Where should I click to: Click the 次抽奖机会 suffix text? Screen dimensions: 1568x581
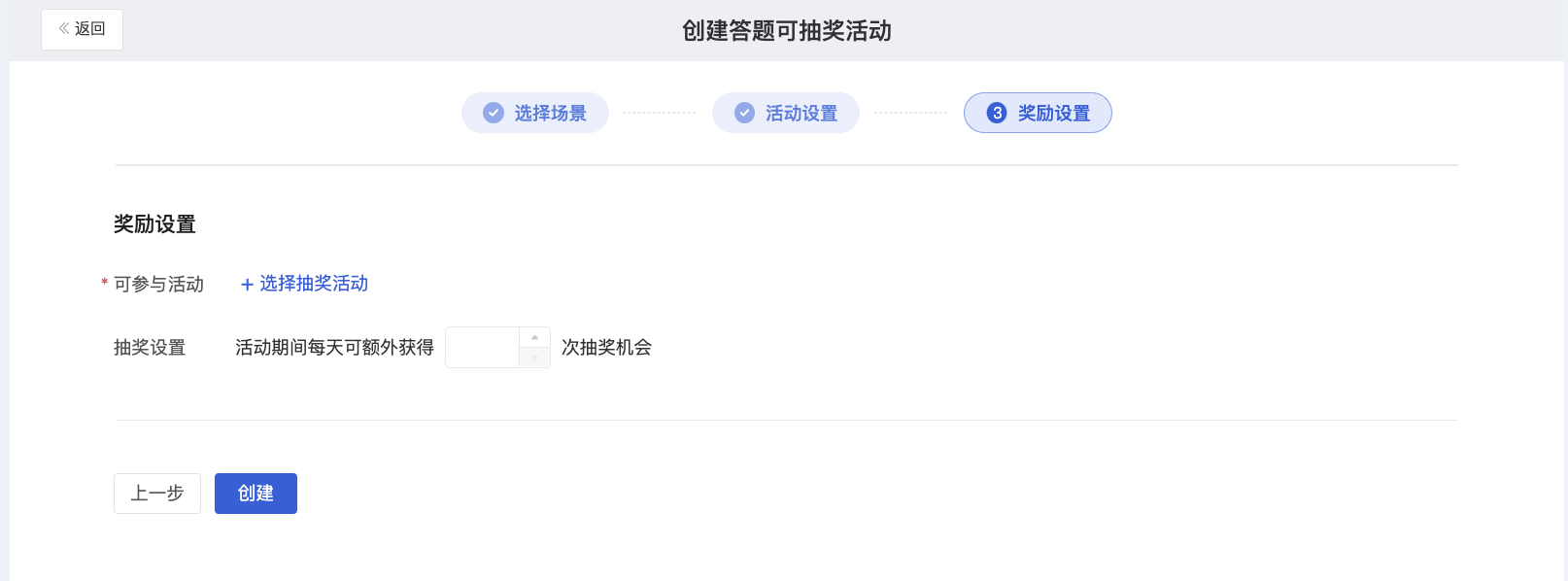coord(607,348)
